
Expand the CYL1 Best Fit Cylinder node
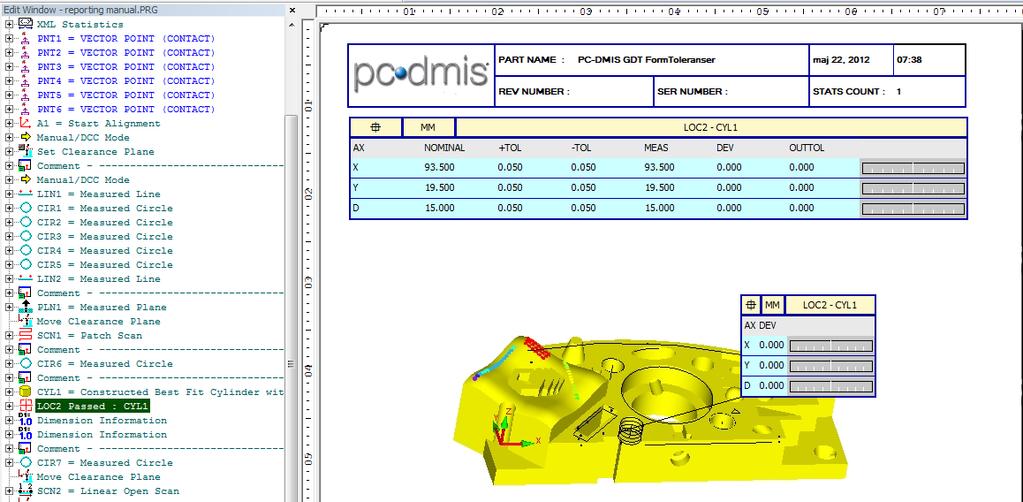tap(9, 392)
